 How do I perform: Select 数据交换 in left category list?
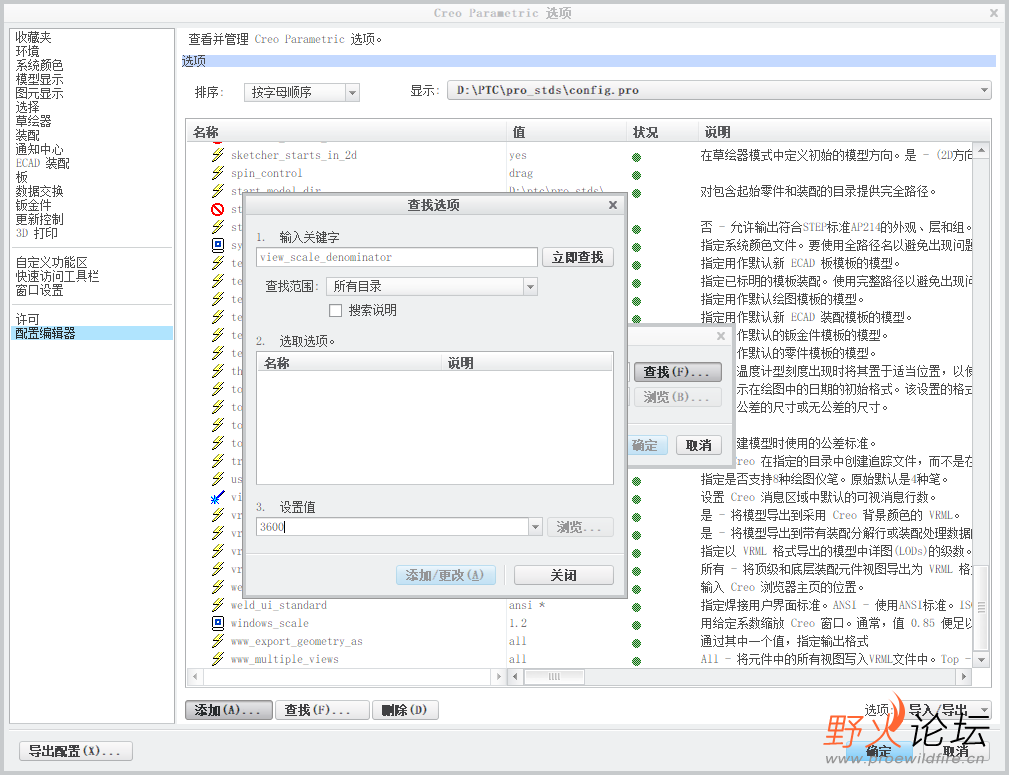[39, 191]
